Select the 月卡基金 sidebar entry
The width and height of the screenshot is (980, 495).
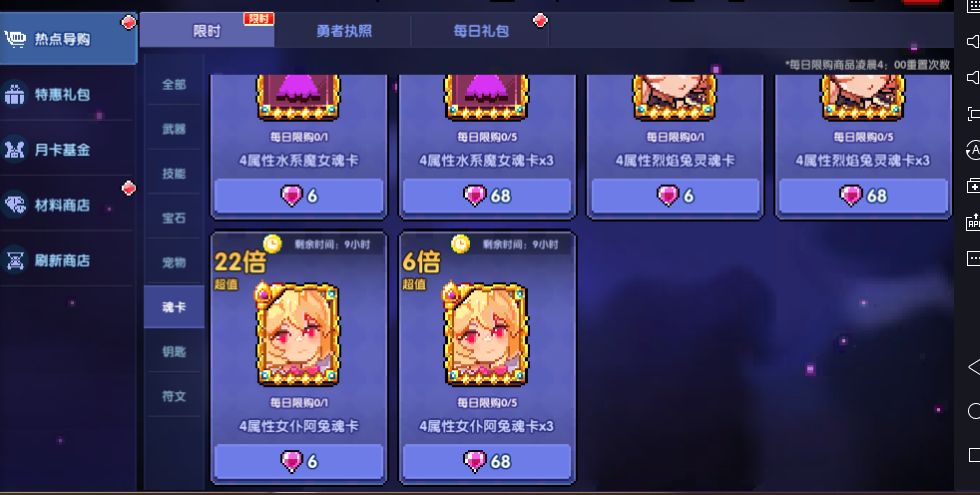click(68, 149)
